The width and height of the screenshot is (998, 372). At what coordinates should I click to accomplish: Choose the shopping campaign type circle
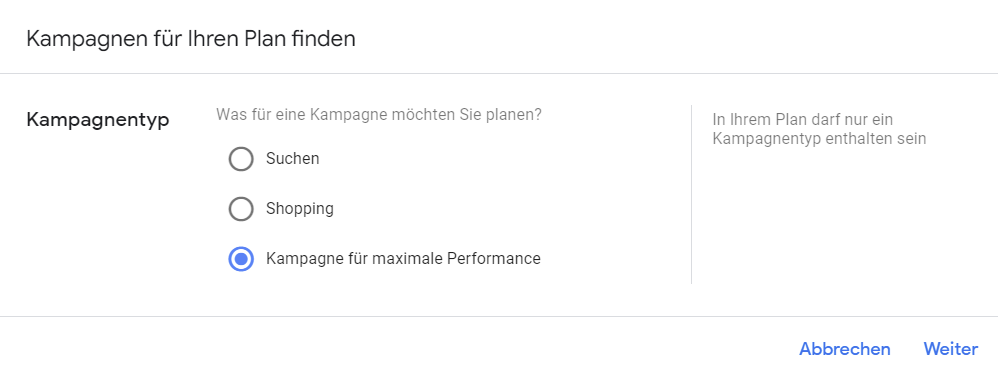(x=241, y=209)
